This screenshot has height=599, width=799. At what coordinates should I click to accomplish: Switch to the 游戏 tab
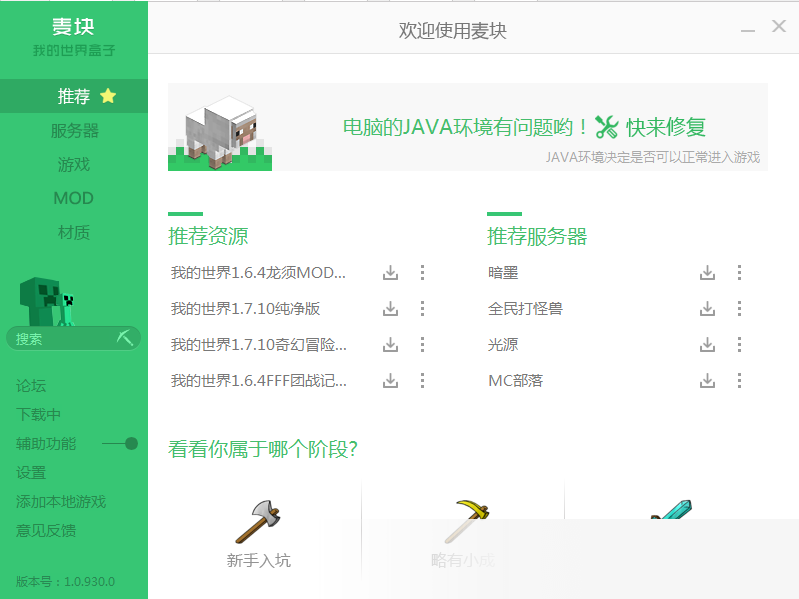(x=74, y=165)
